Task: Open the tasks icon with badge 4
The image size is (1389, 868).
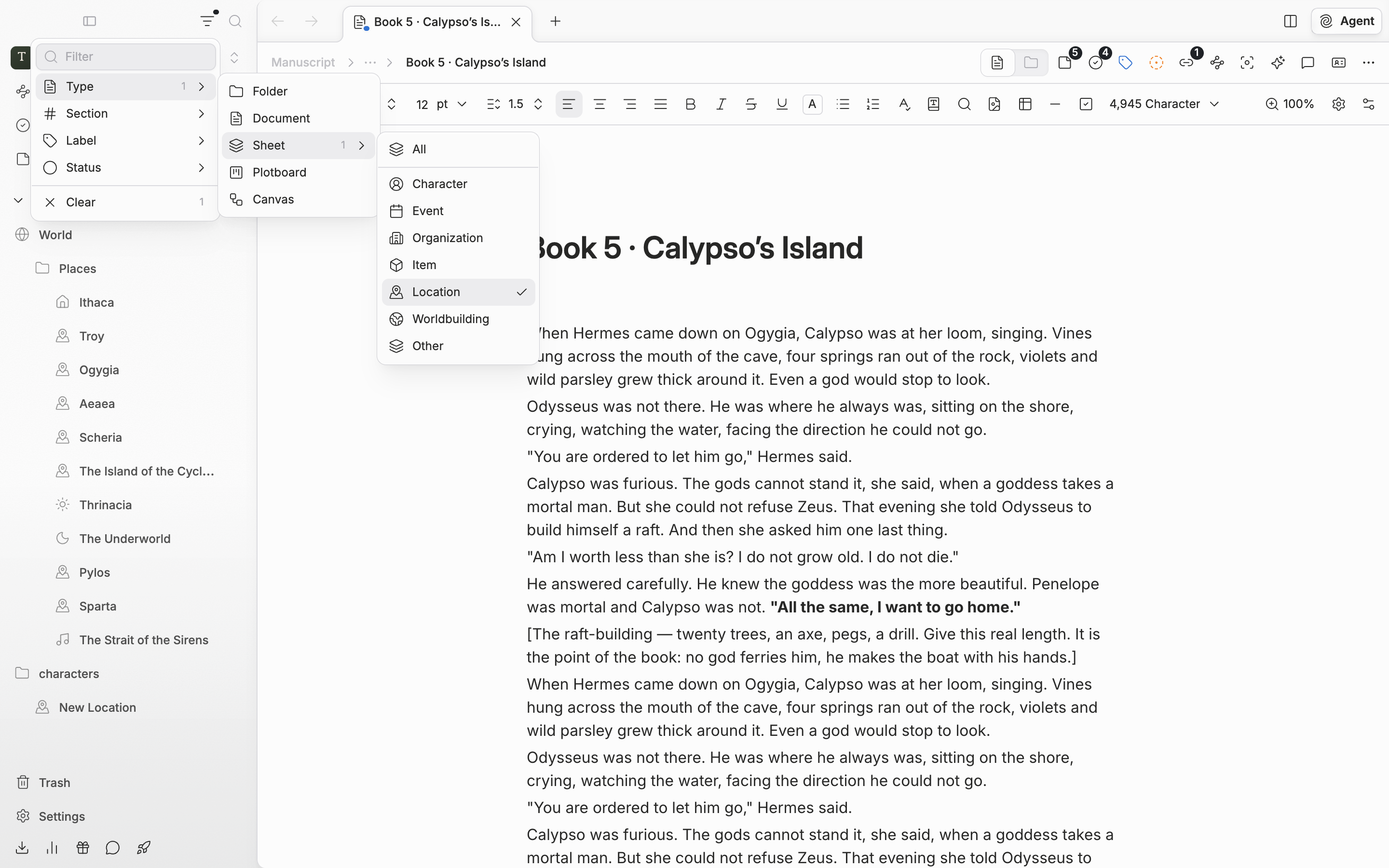Action: coord(1096,62)
